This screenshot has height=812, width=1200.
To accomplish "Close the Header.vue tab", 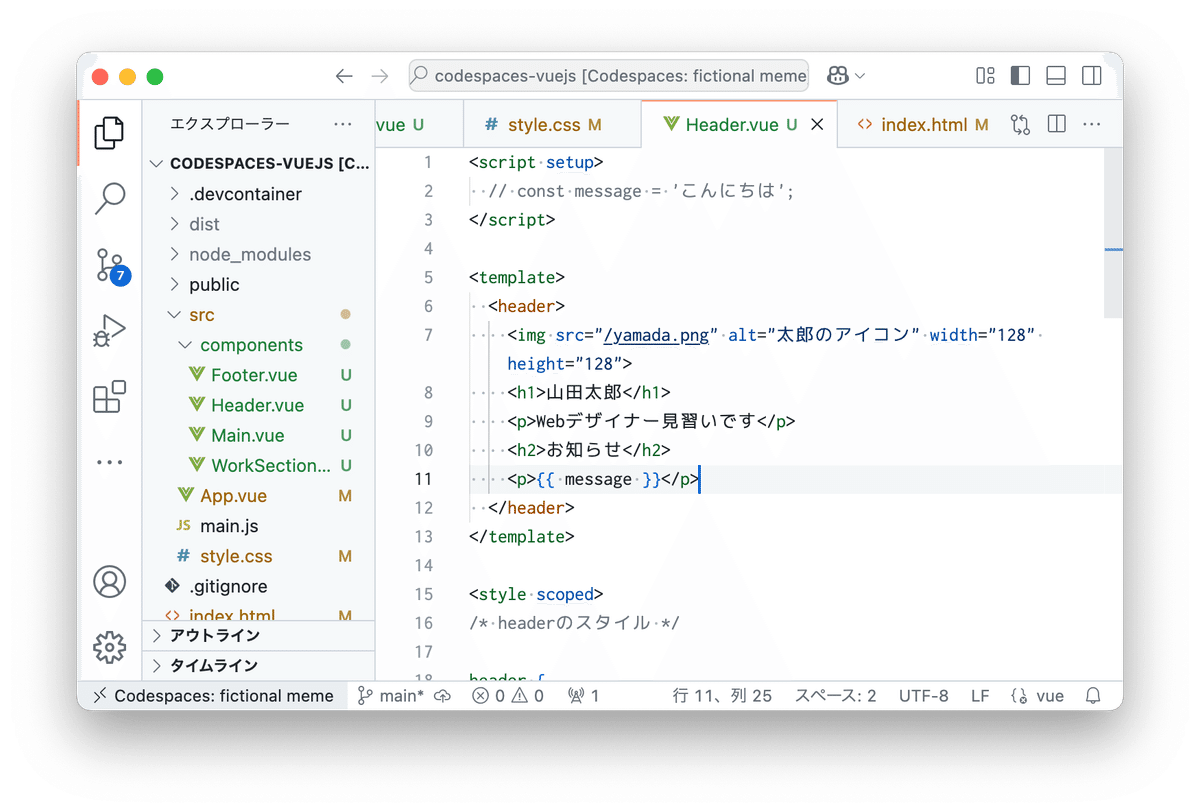I will pyautogui.click(x=817, y=125).
